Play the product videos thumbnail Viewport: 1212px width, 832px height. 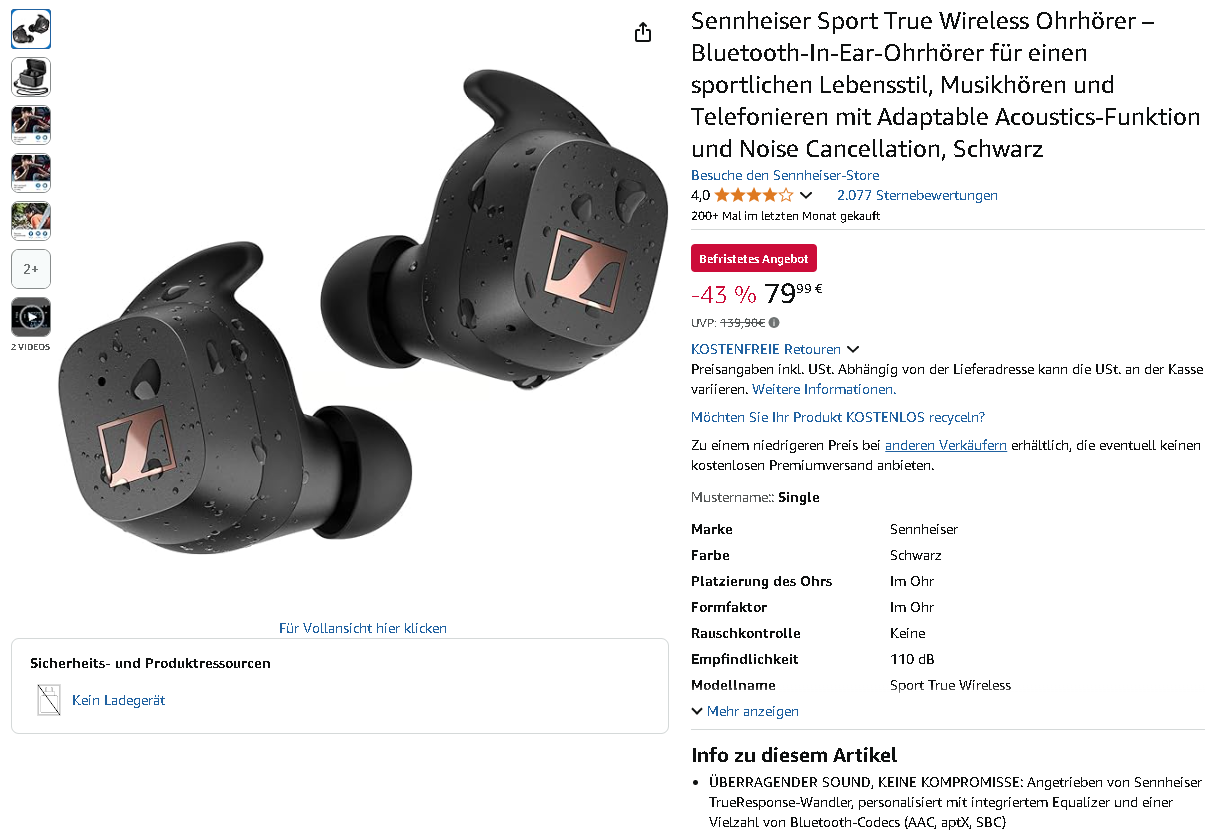31,317
